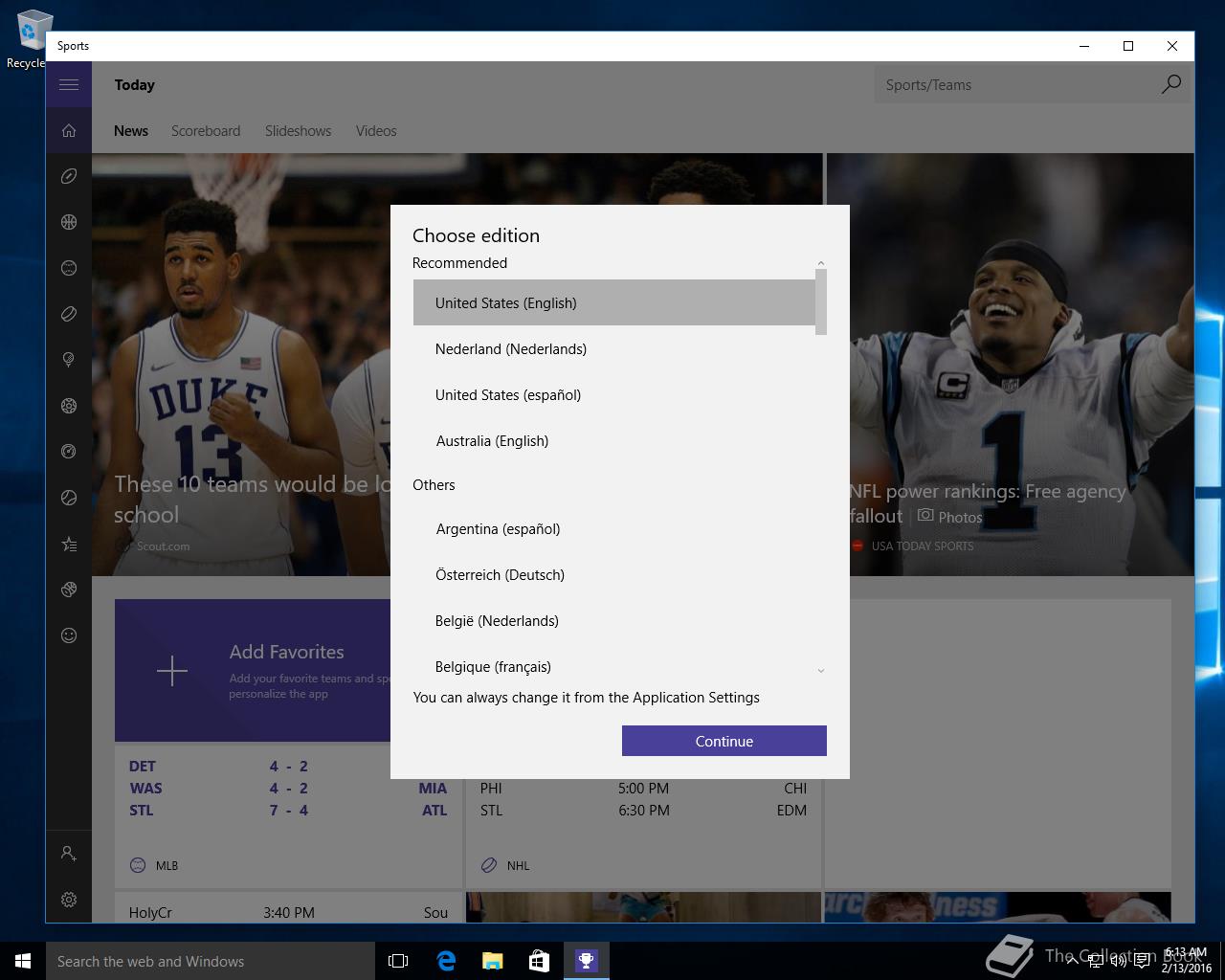Select Australia (English) edition

(x=614, y=440)
